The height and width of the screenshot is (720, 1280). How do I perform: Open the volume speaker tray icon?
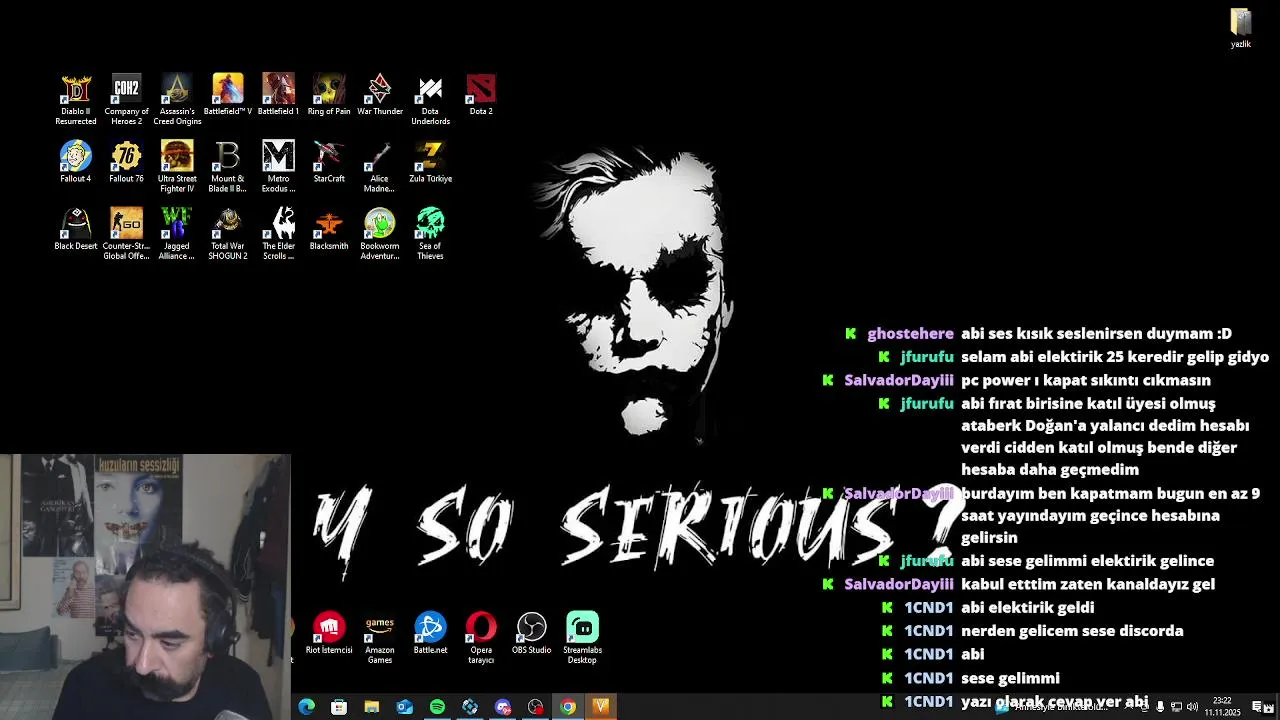1192,707
